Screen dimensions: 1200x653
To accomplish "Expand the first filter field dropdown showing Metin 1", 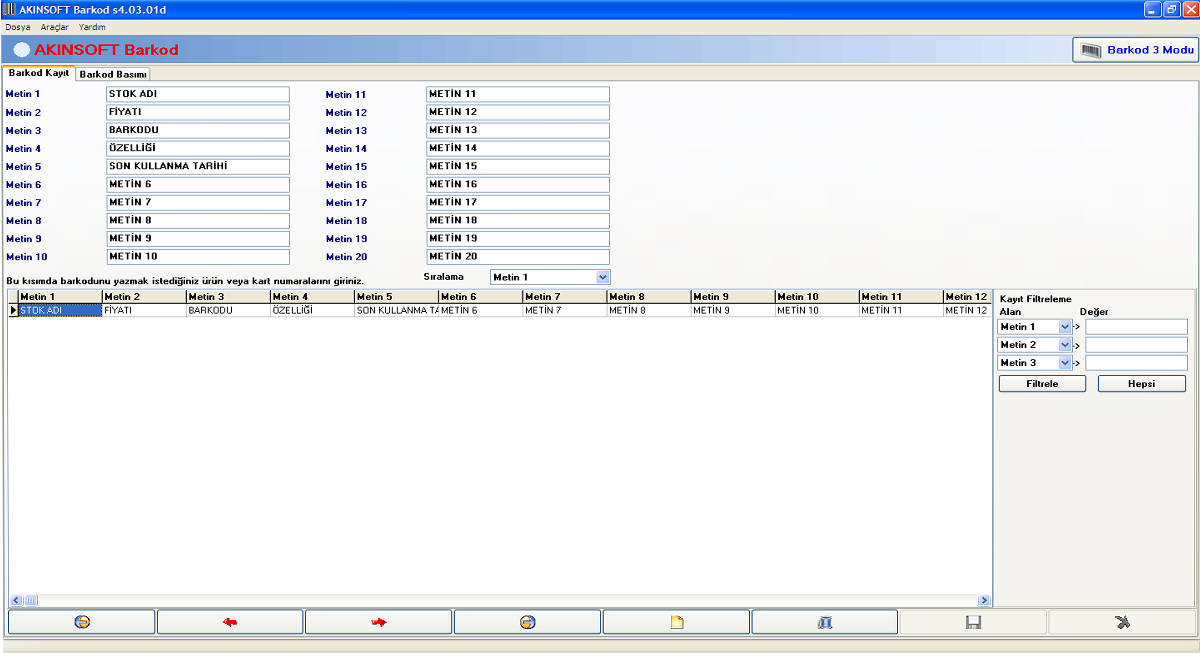I will click(x=1064, y=327).
